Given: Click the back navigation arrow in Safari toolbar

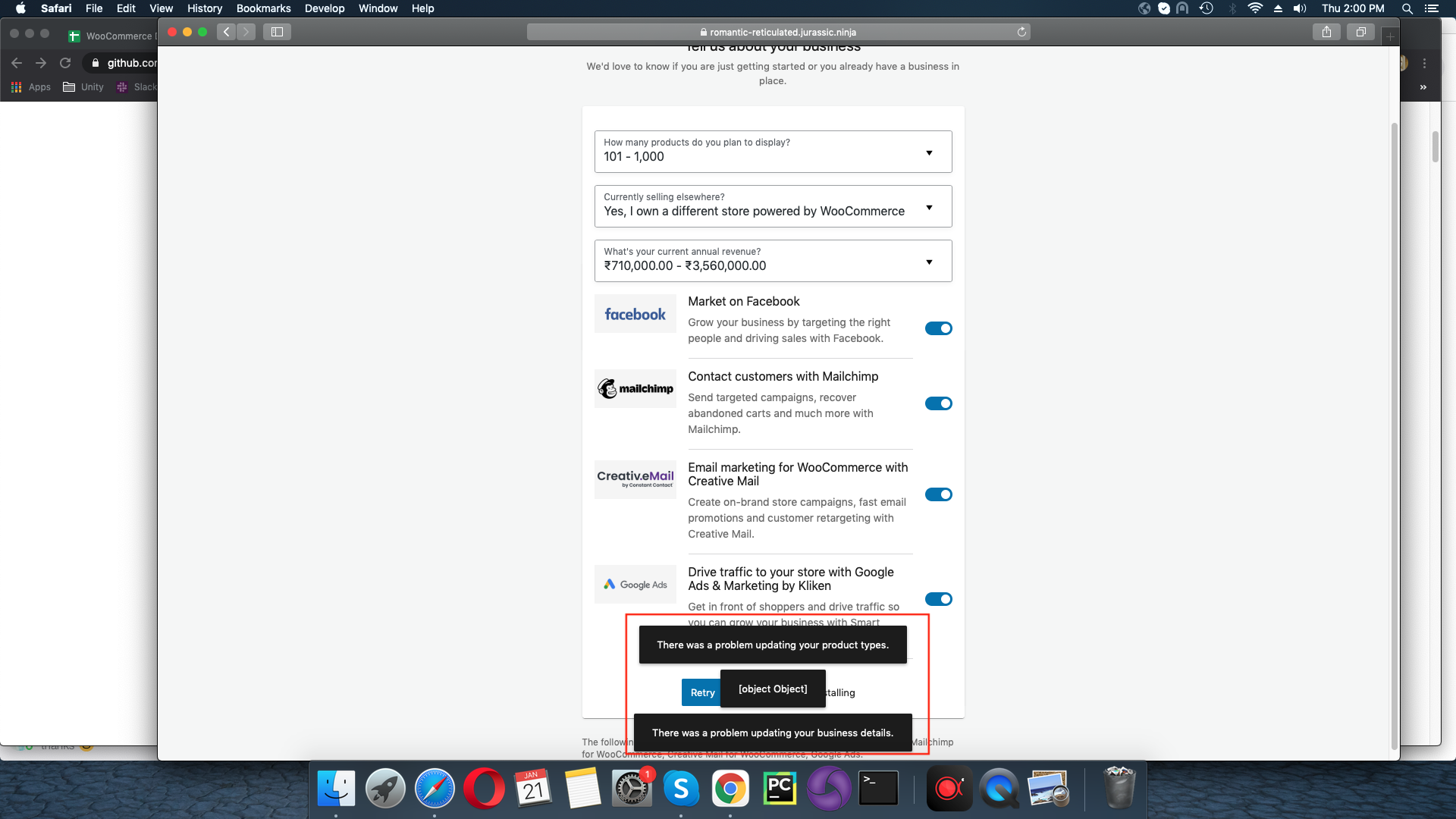Looking at the screenshot, I should 225,32.
